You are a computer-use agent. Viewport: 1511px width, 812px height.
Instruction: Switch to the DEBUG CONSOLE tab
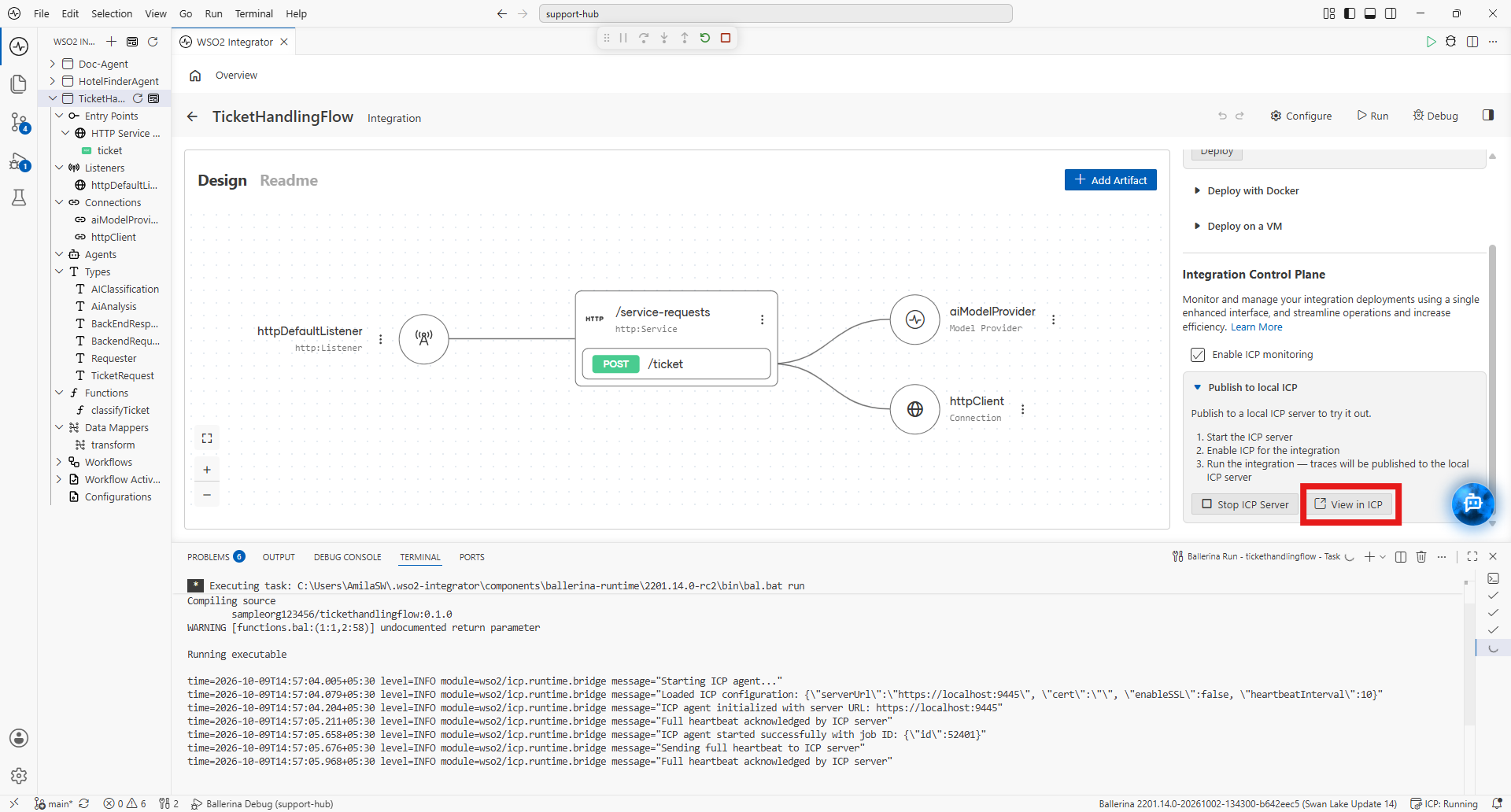347,557
